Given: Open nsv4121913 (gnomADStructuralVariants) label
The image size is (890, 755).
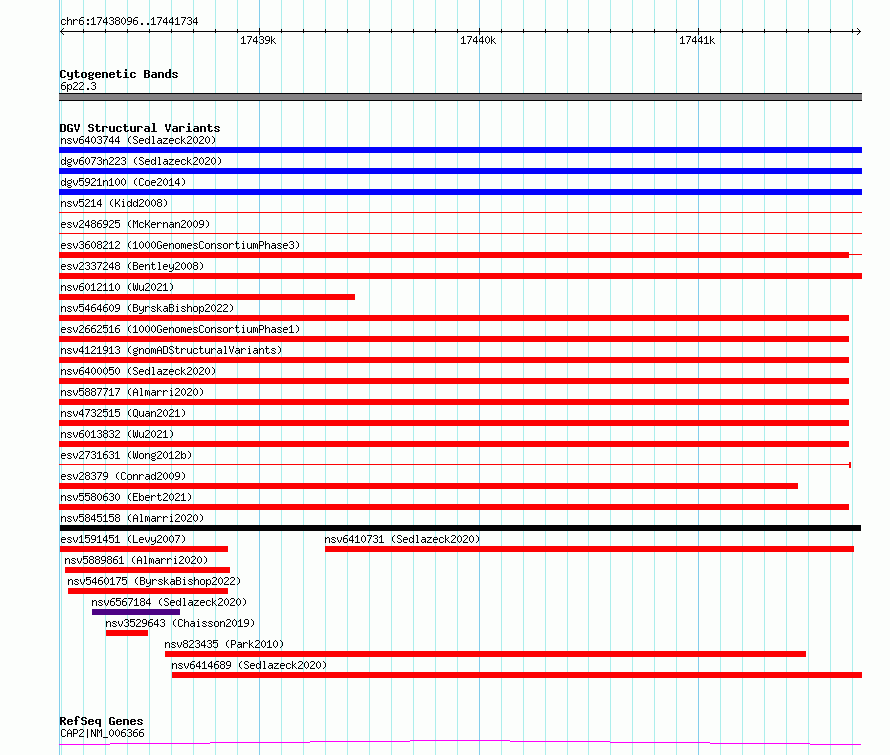Looking at the screenshot, I should (x=171, y=350).
